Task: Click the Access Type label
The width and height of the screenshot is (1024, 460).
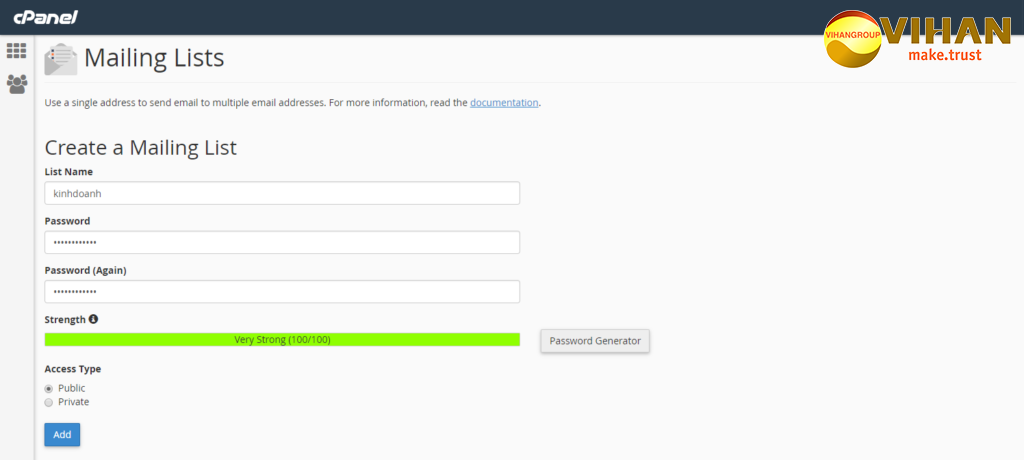Action: click(73, 369)
